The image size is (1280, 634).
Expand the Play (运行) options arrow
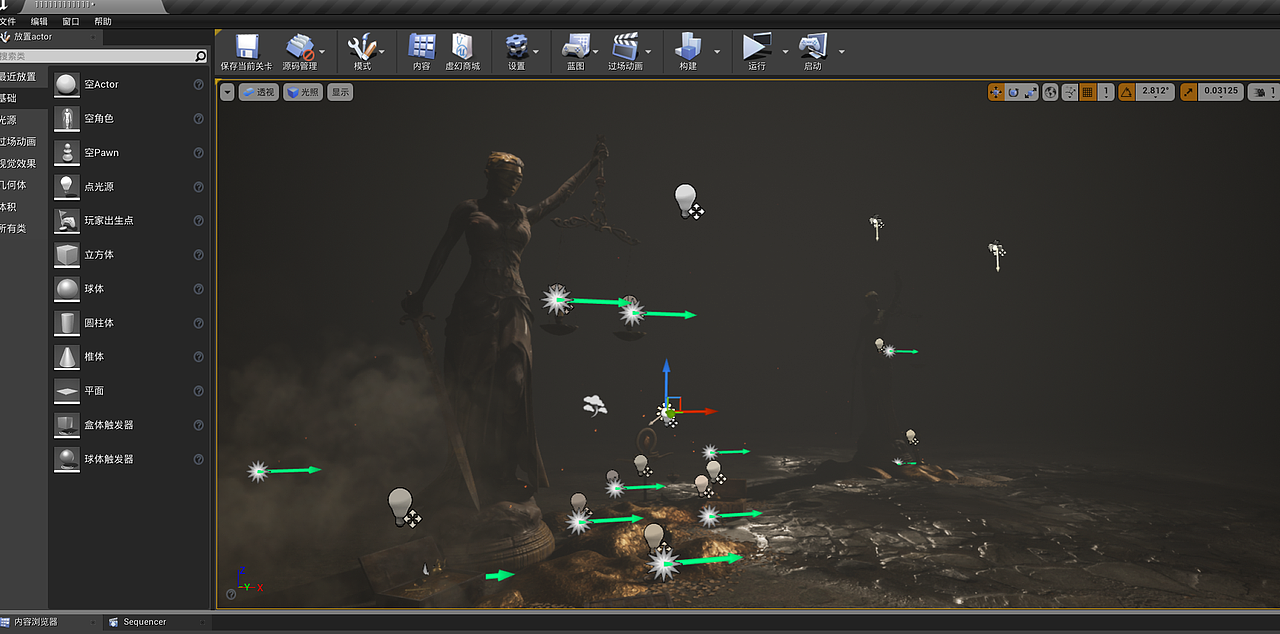click(x=785, y=51)
